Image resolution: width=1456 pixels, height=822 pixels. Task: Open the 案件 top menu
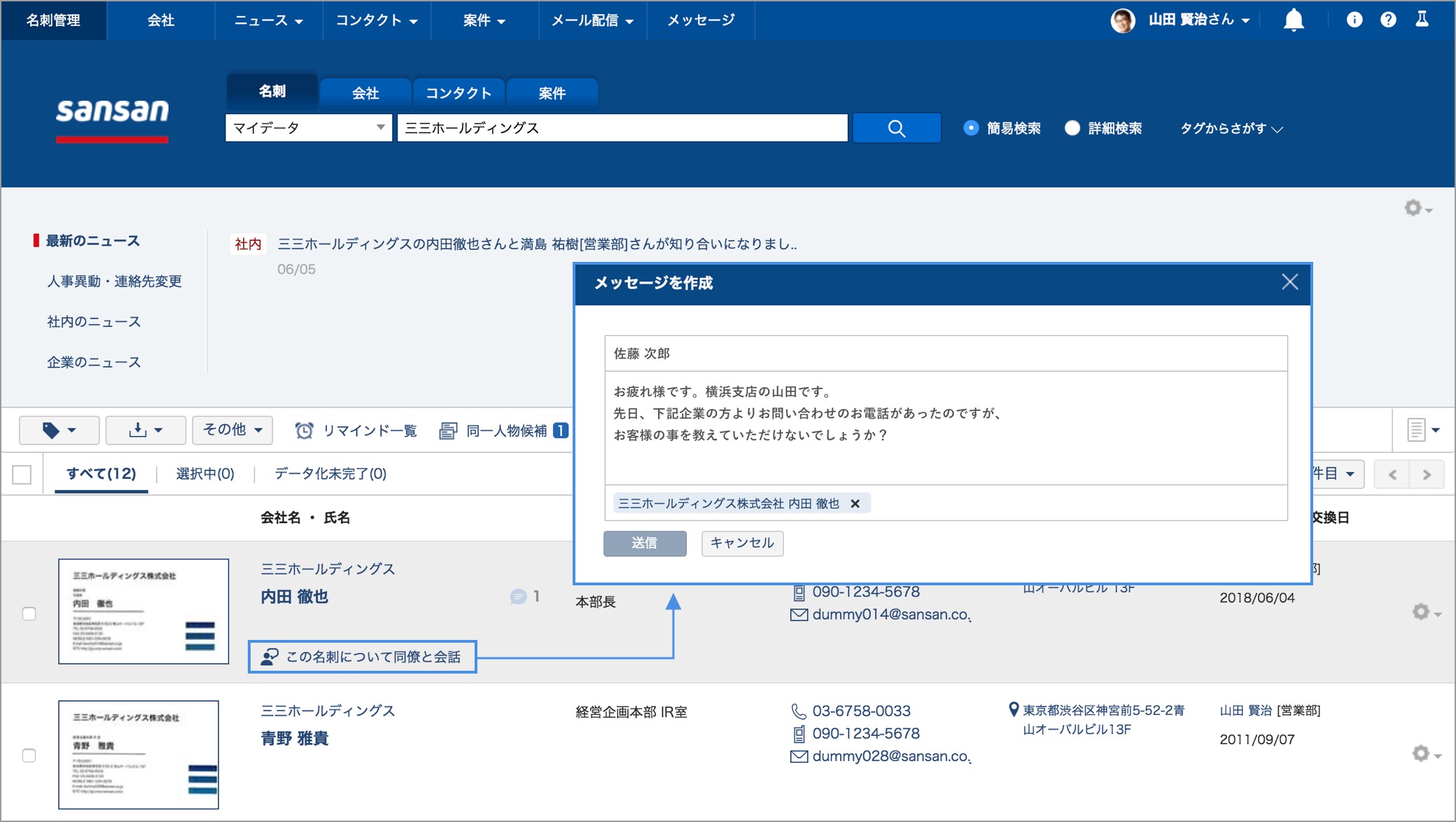pyautogui.click(x=484, y=20)
